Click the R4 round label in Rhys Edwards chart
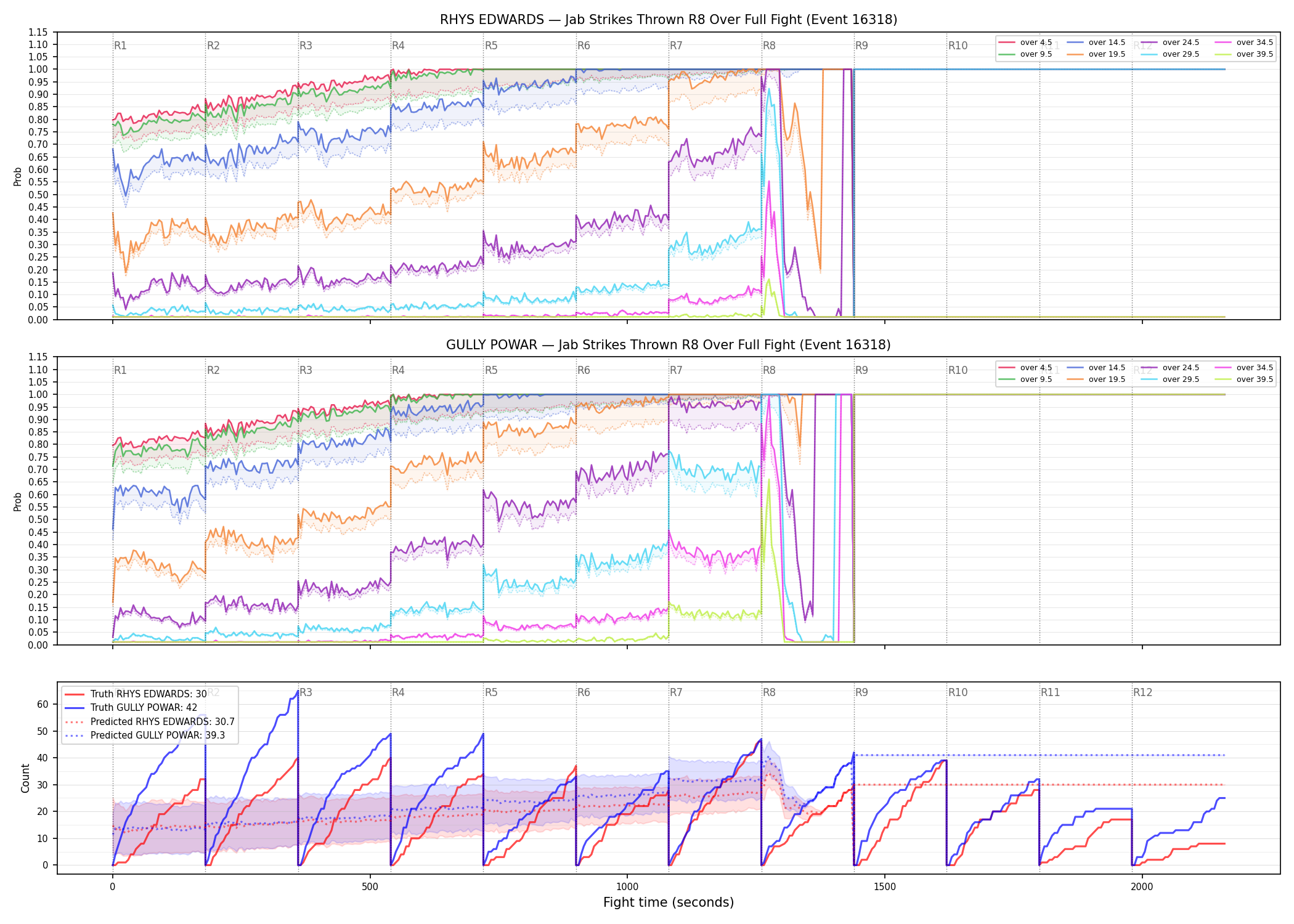1294x924 pixels. [x=398, y=46]
